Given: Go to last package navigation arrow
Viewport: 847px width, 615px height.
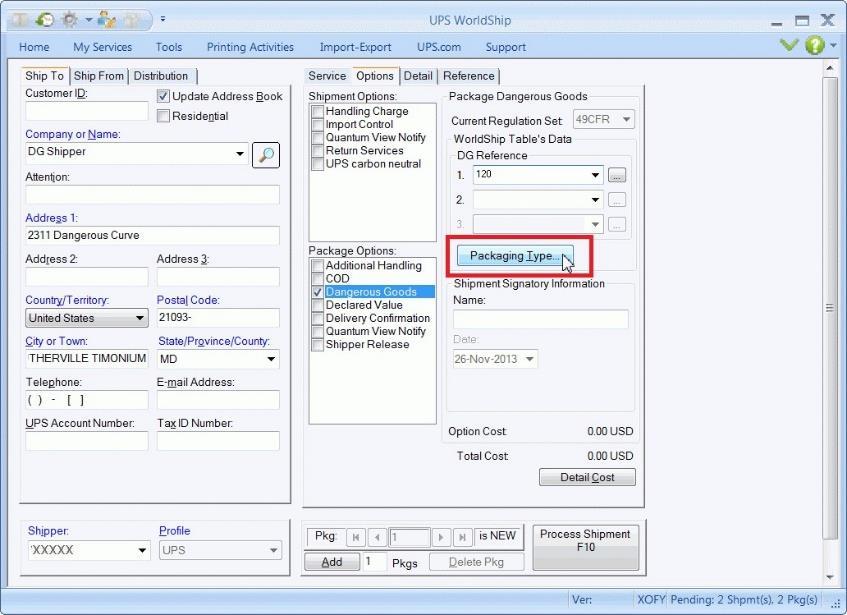Looking at the screenshot, I should [462, 537].
